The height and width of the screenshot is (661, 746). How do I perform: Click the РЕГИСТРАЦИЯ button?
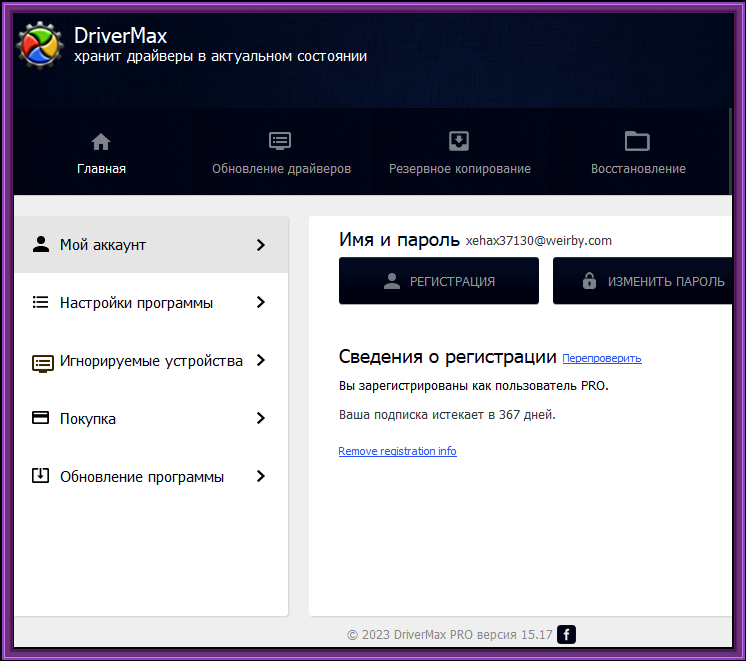point(439,281)
